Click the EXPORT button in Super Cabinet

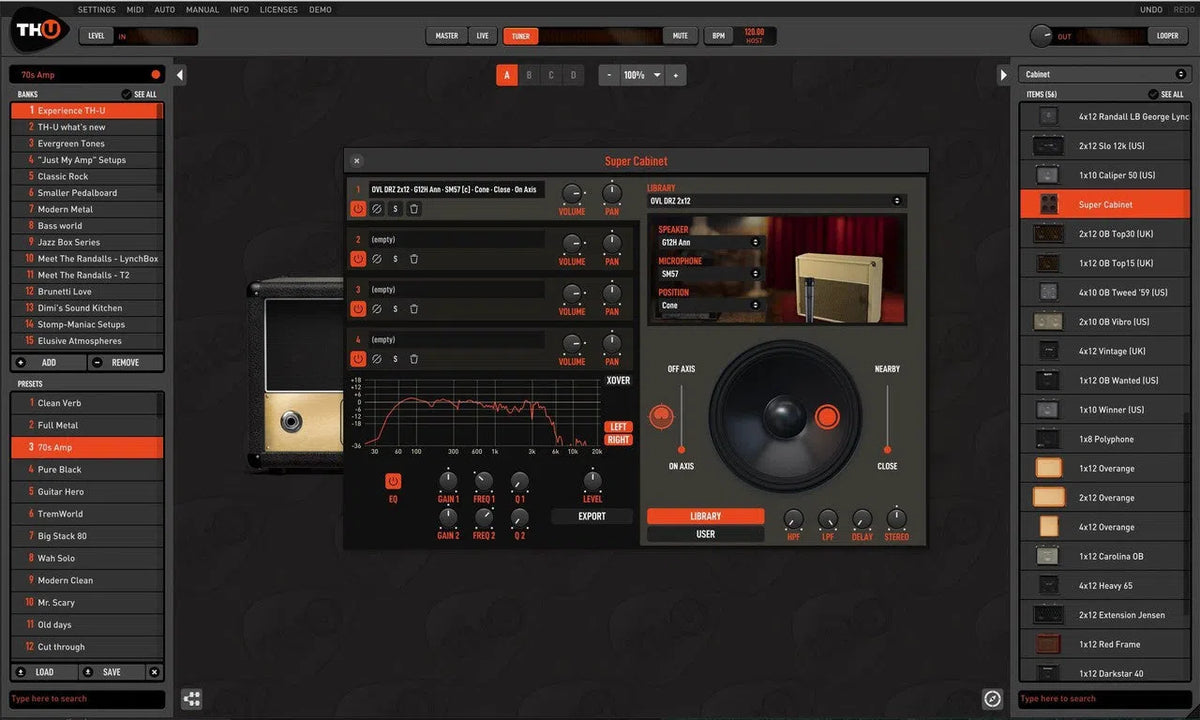(x=592, y=515)
